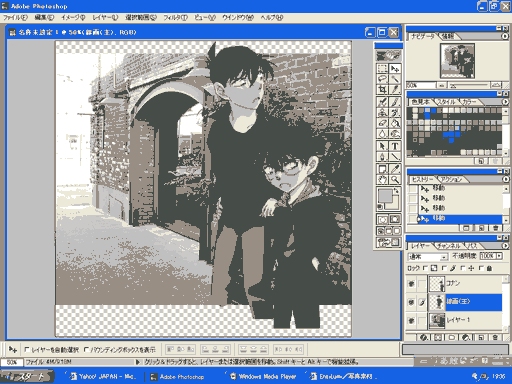Open the ファイル menu

15,18
